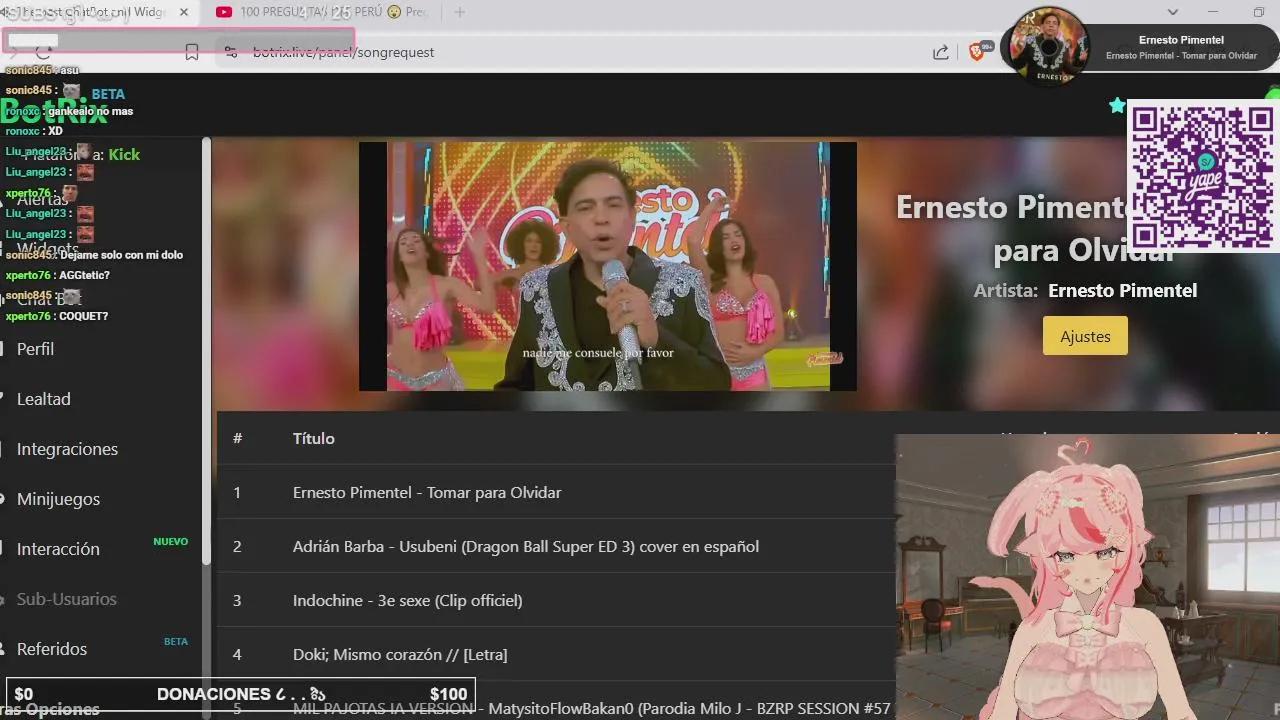Open Referidos beta sidebar item
1280x720 pixels.
pos(51,649)
